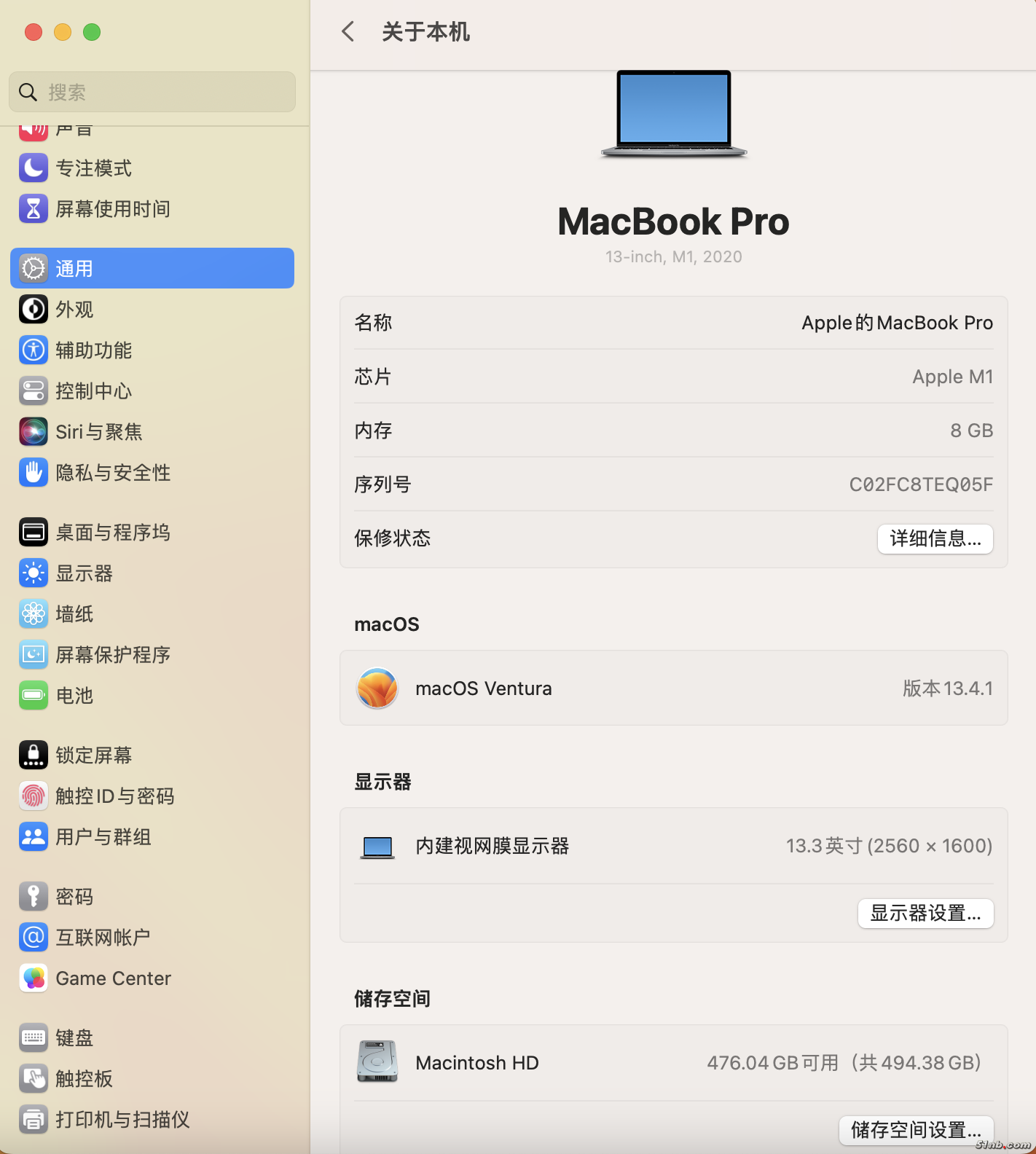
Task: Open Privacy & Security hand icon
Action: 34,473
